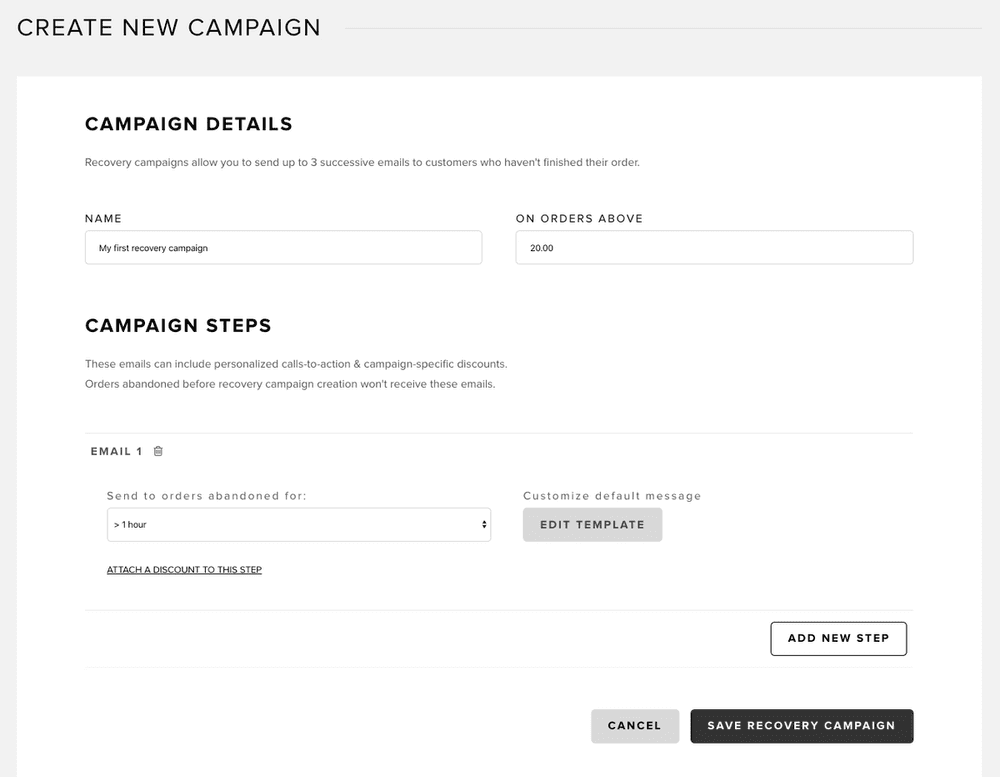Click the 'Create New Campaign' page title
The image size is (1000, 777).
169,28
